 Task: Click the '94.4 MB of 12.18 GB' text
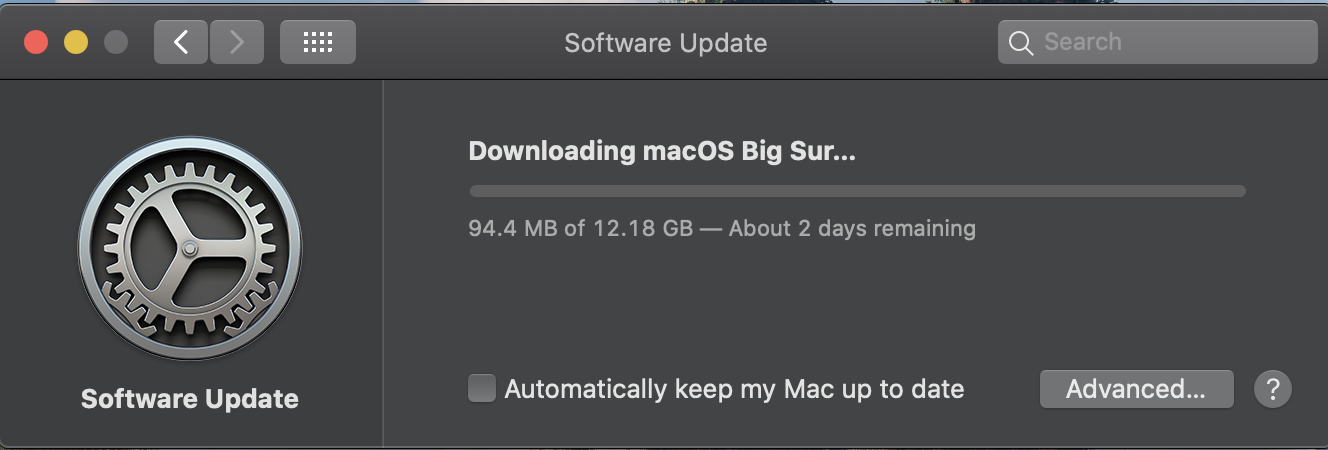(x=580, y=228)
